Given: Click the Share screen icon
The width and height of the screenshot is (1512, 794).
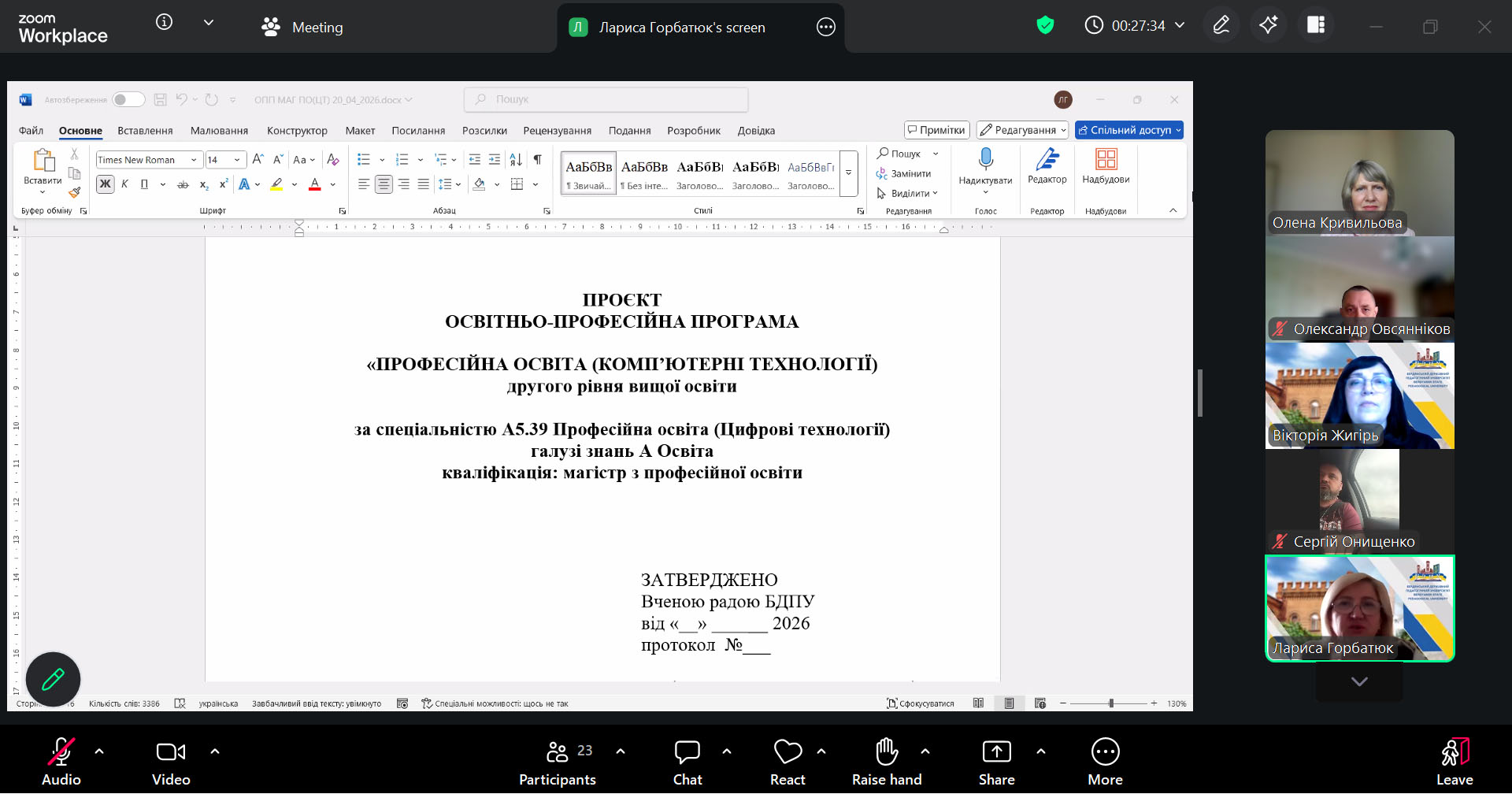Looking at the screenshot, I should (996, 752).
